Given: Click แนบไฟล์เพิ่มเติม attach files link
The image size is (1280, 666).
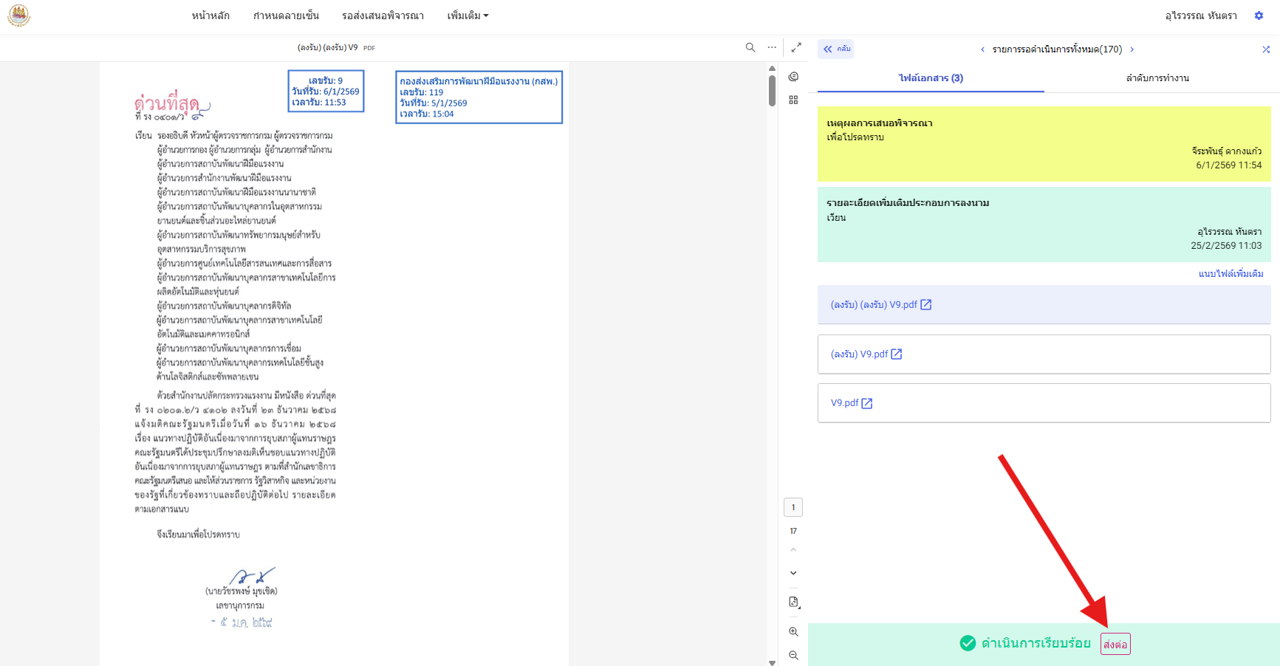Looking at the screenshot, I should 1230,274.
